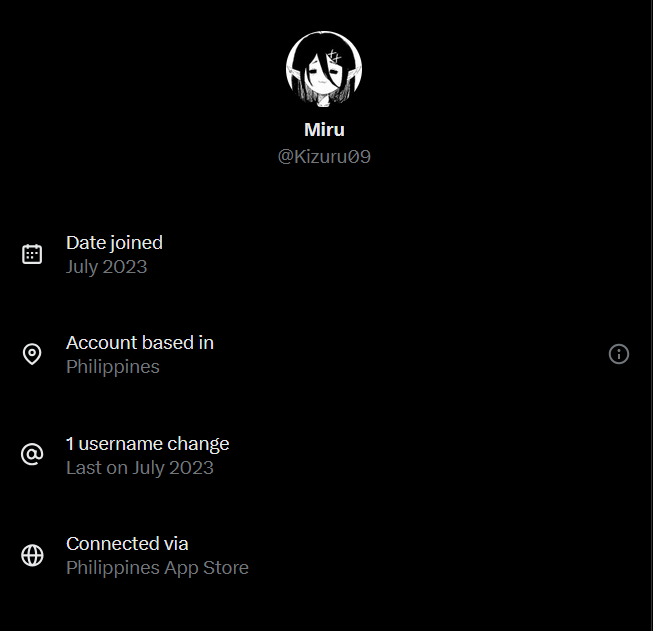The width and height of the screenshot is (653, 631).
Task: Select the Last on July 2023 text
Action: coord(140,468)
